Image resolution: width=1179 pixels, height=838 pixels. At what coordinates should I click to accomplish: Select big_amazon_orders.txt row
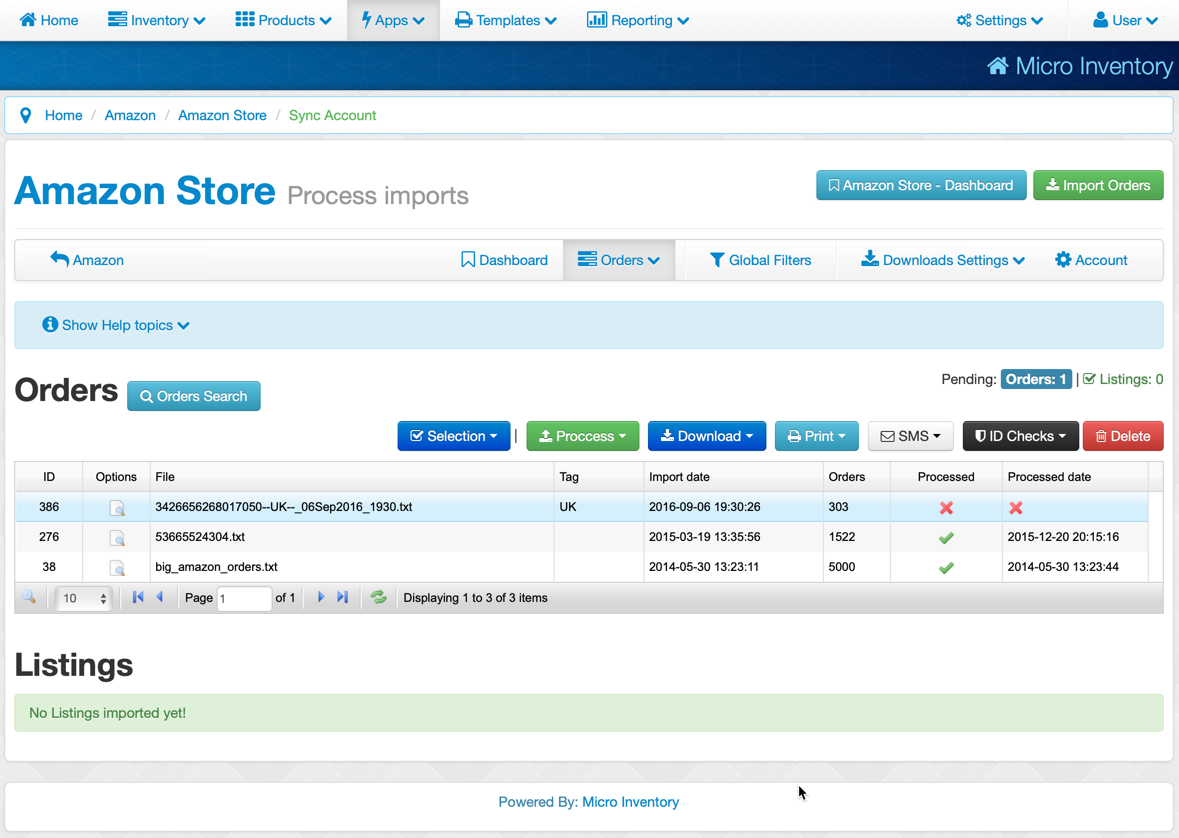pyautogui.click(x=581, y=567)
